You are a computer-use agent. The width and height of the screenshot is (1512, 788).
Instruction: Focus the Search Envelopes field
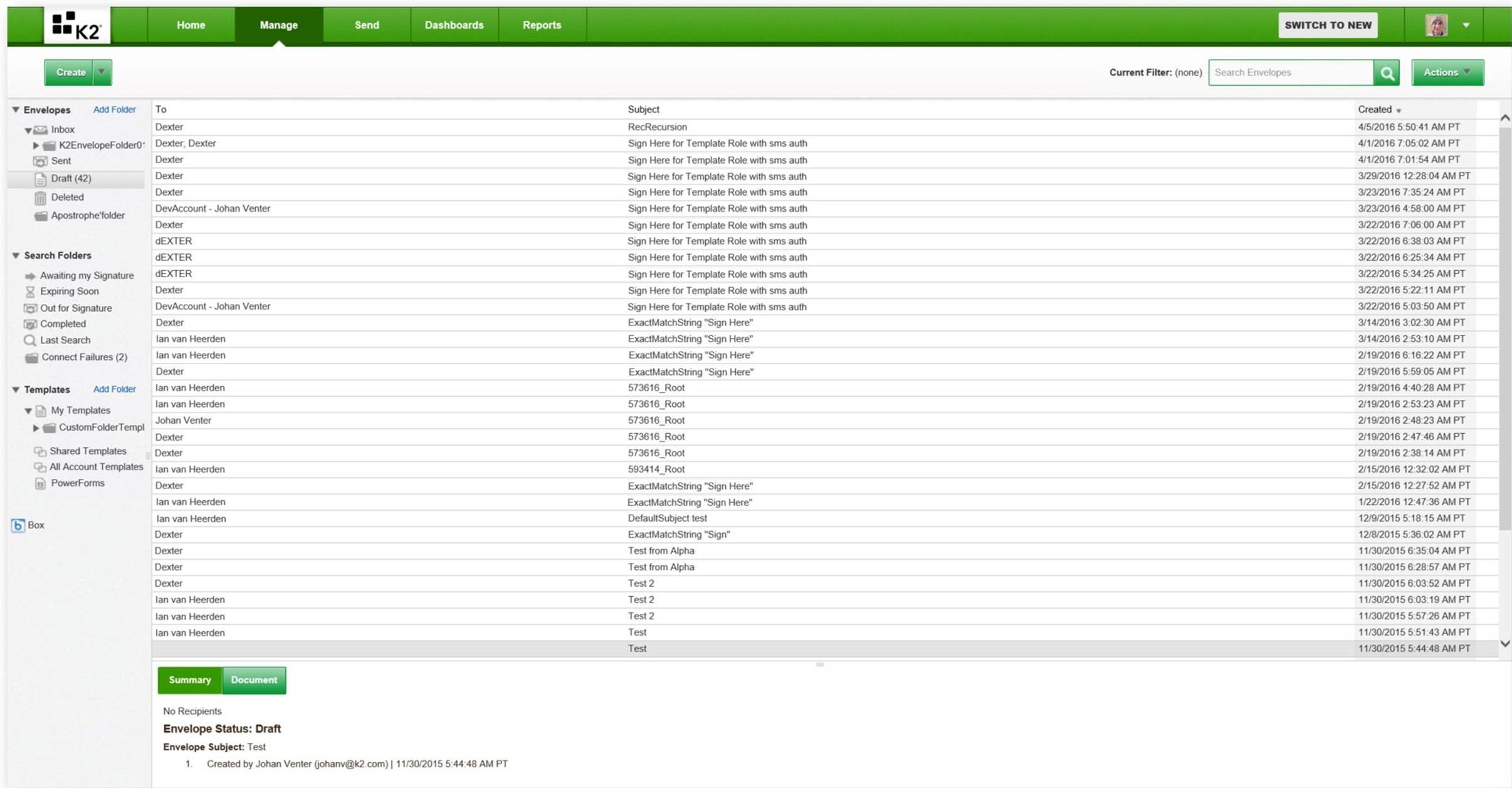click(1290, 73)
